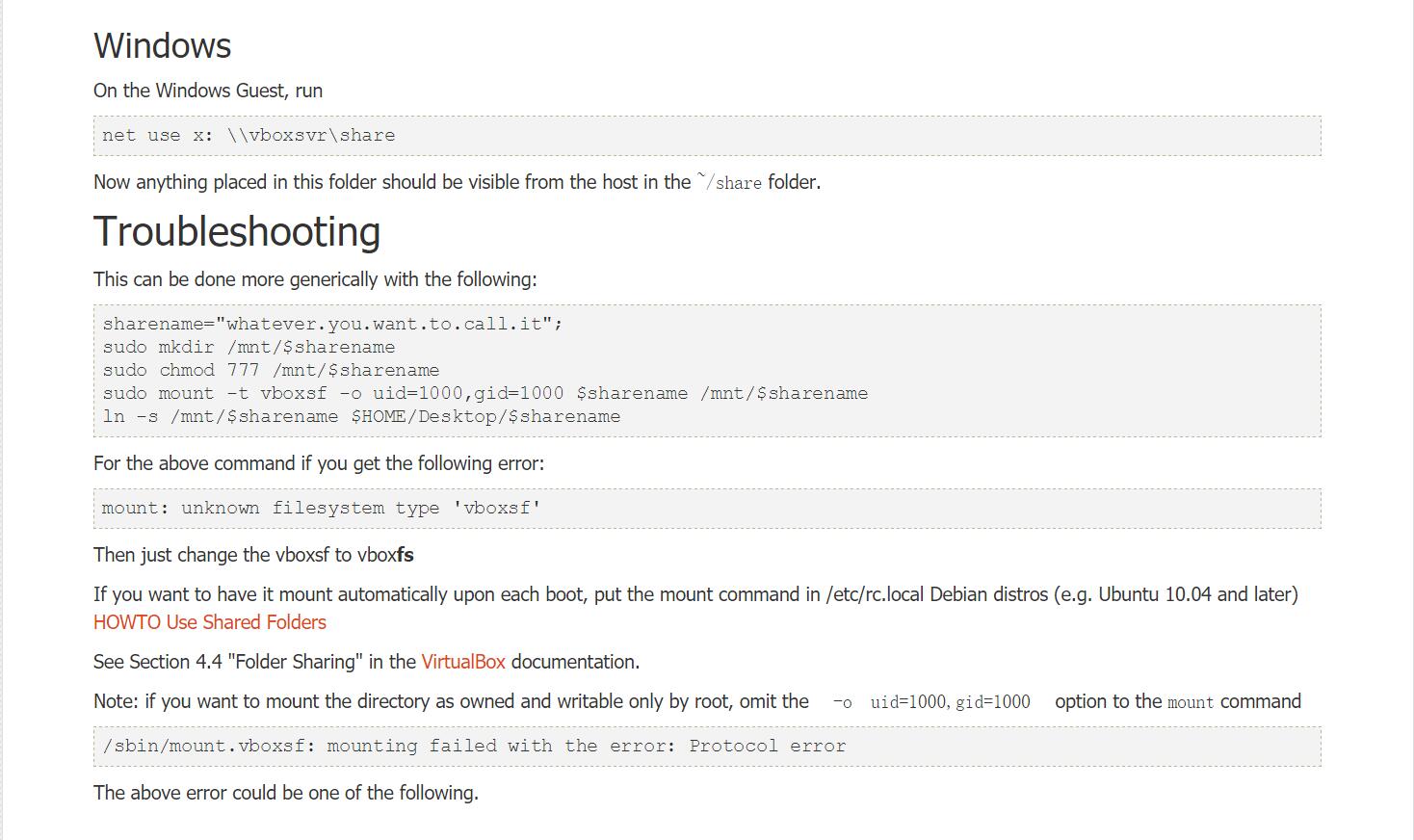
Task: Click the Protocol error message code block
Action: (707, 747)
